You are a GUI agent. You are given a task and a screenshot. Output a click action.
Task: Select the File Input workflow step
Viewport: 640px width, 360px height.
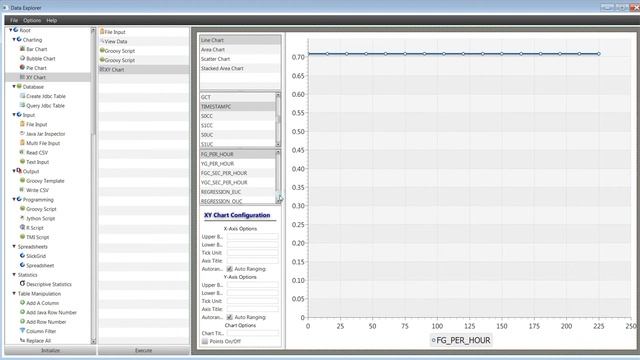(144, 32)
